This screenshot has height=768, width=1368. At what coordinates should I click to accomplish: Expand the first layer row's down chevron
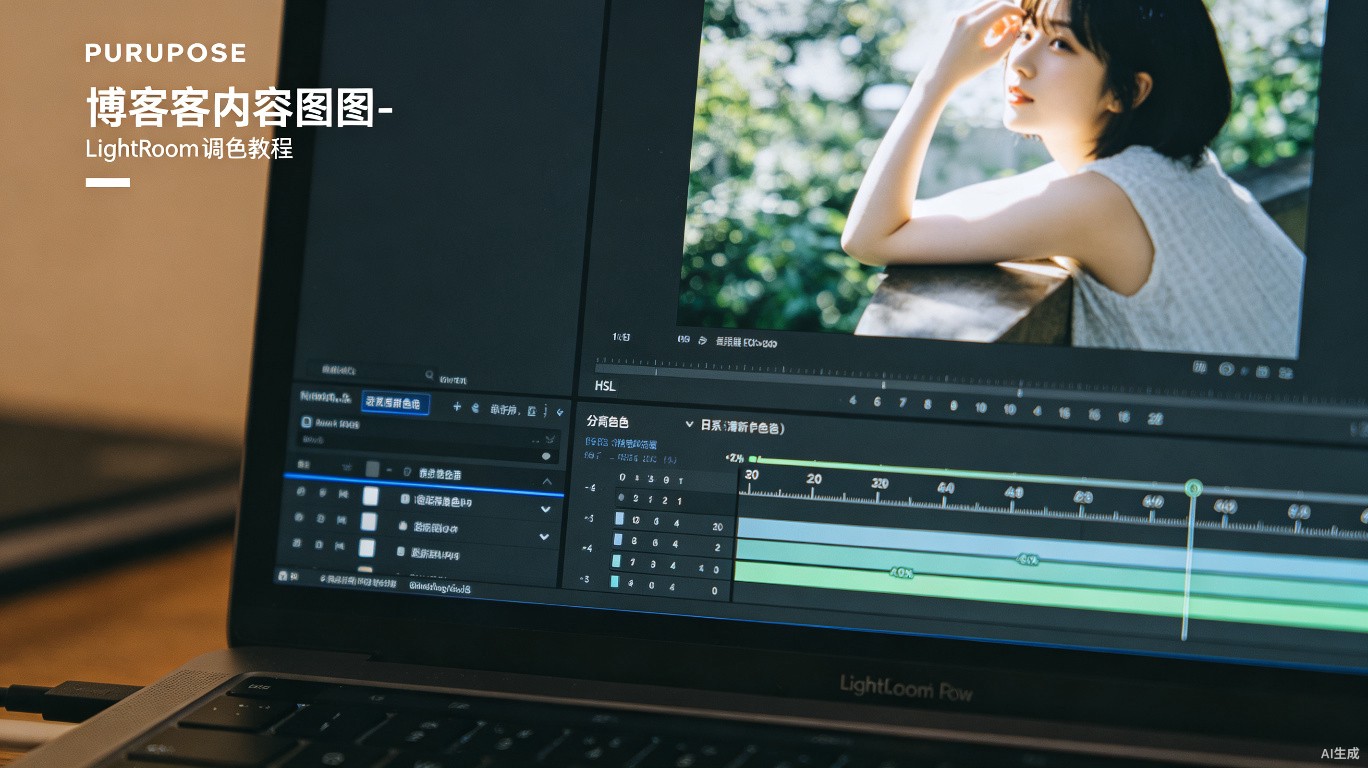click(x=546, y=509)
